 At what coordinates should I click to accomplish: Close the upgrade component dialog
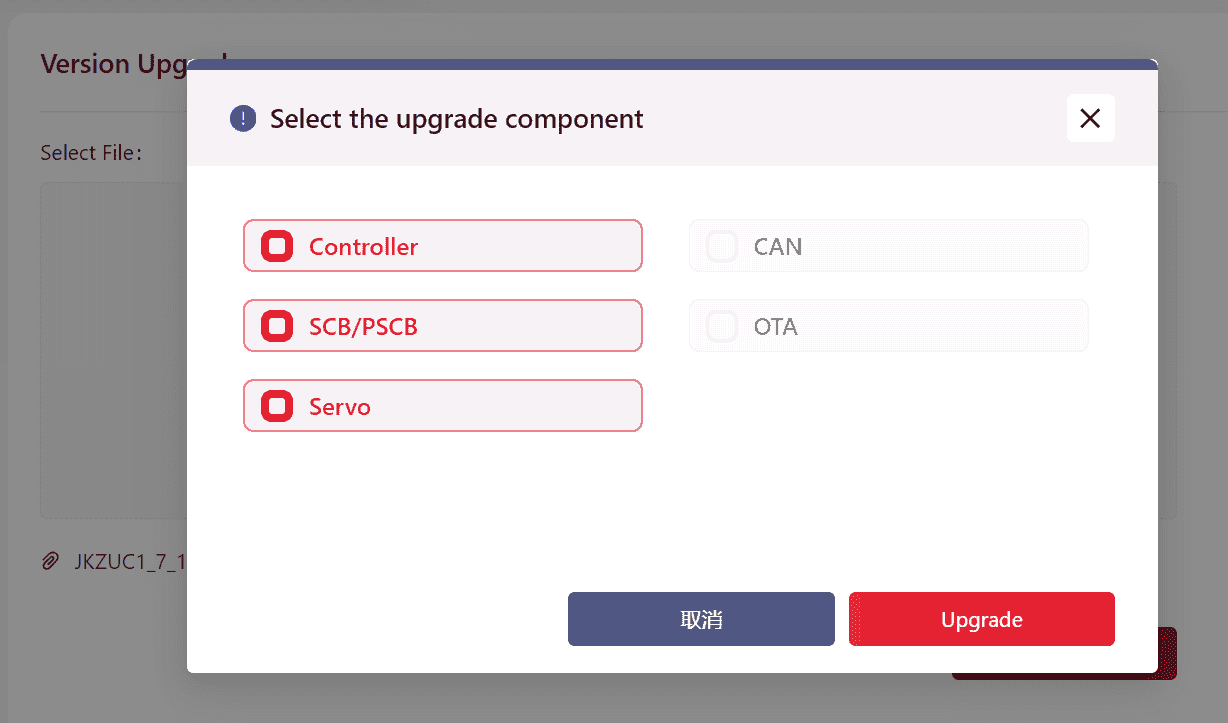pos(1090,118)
